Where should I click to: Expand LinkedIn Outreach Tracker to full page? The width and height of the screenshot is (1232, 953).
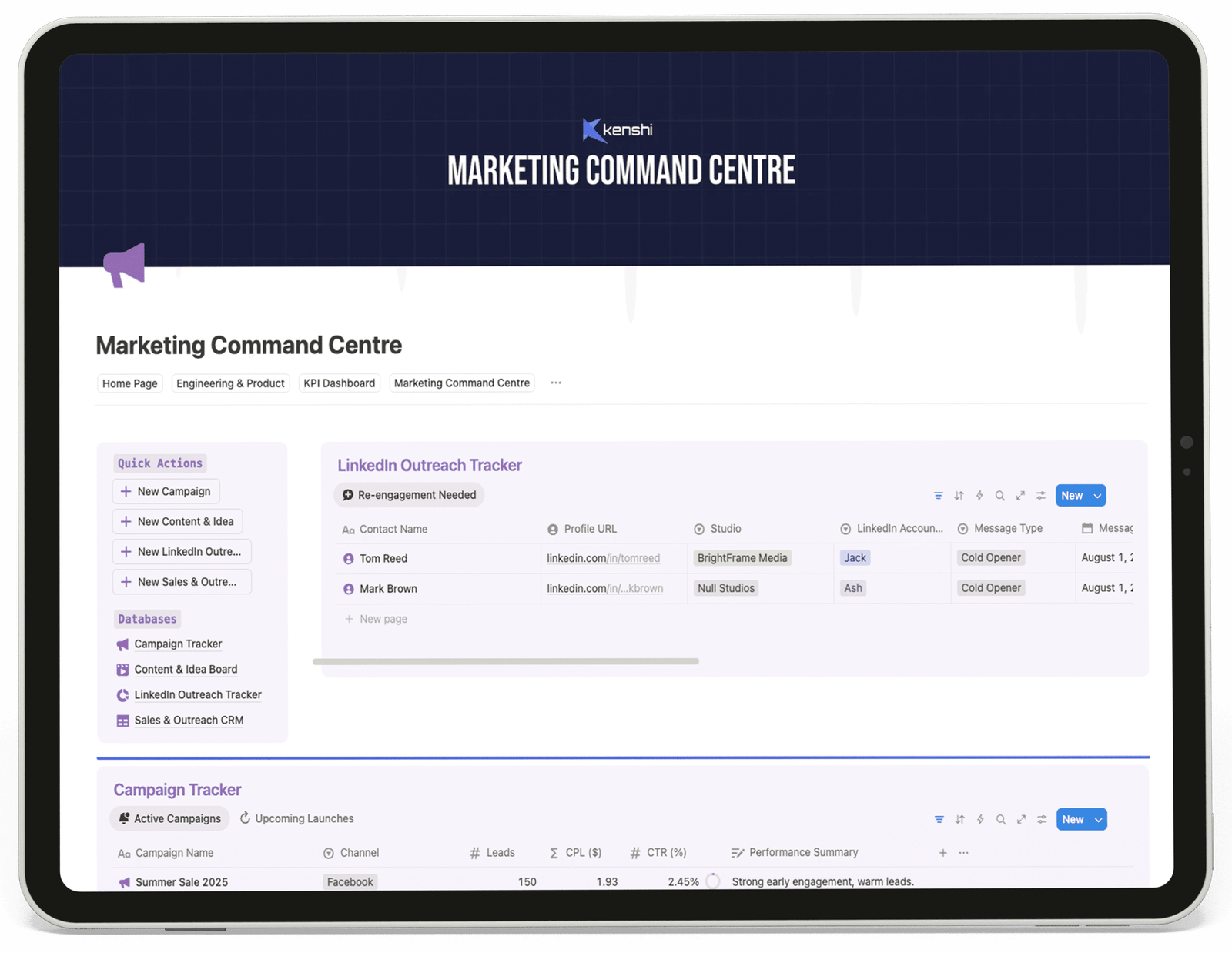click(x=1020, y=496)
